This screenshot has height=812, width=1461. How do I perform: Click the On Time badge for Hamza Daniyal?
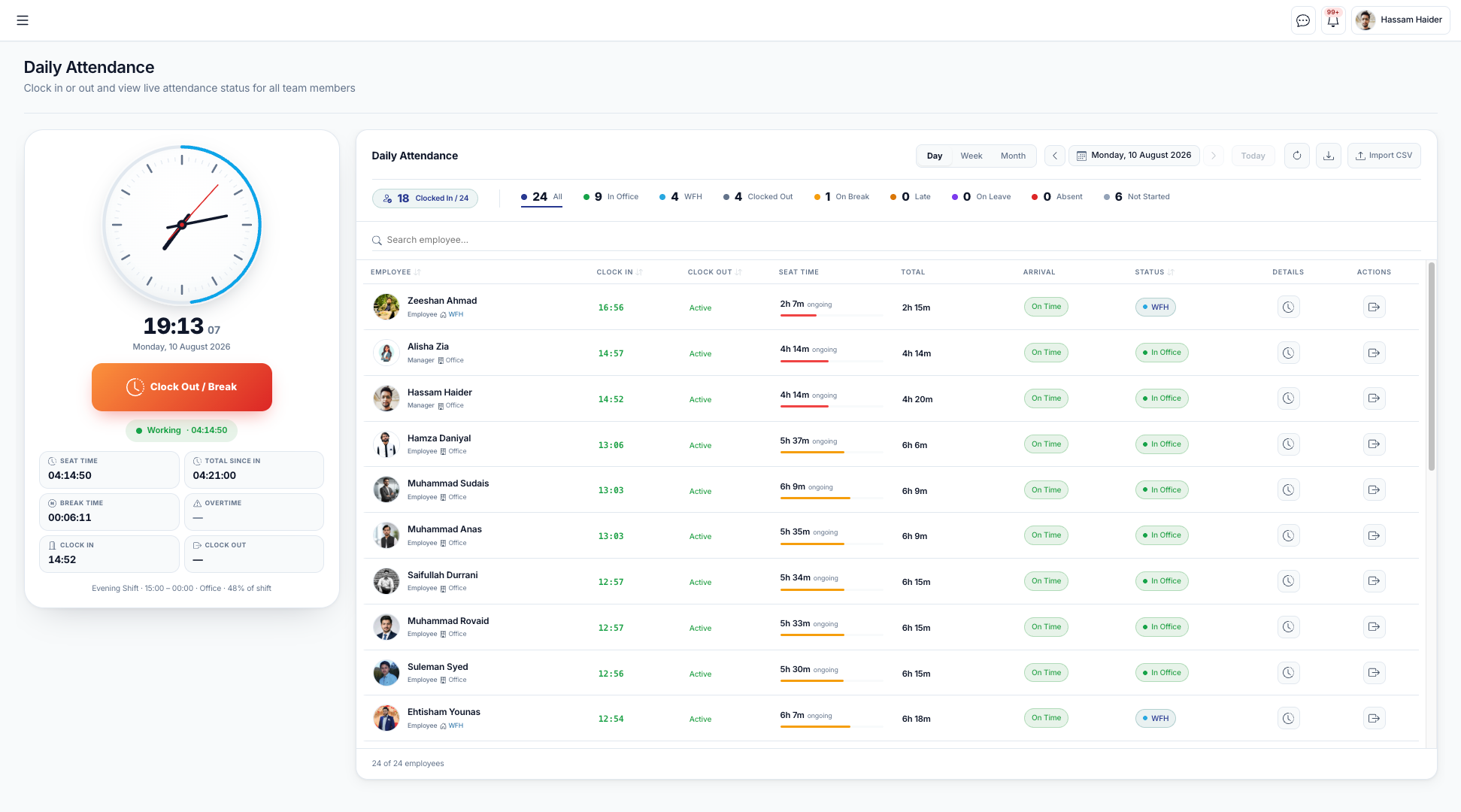click(1046, 444)
